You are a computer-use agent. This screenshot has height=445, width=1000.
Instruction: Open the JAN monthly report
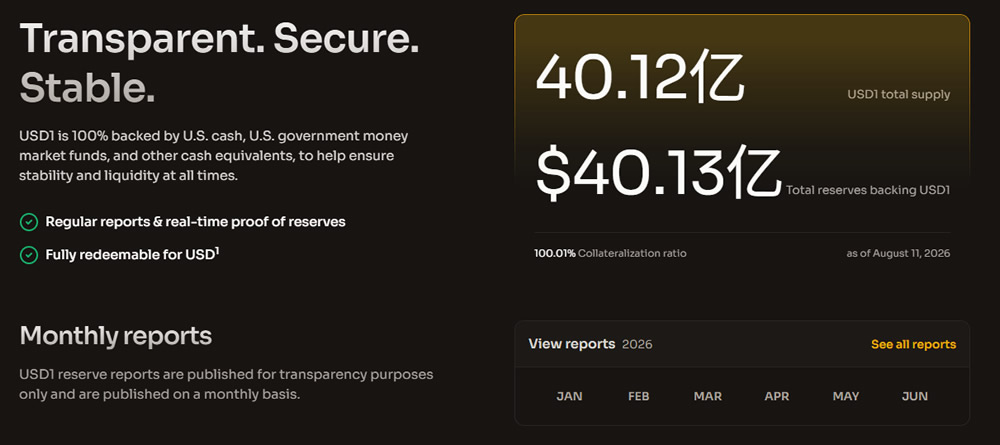[x=569, y=396]
